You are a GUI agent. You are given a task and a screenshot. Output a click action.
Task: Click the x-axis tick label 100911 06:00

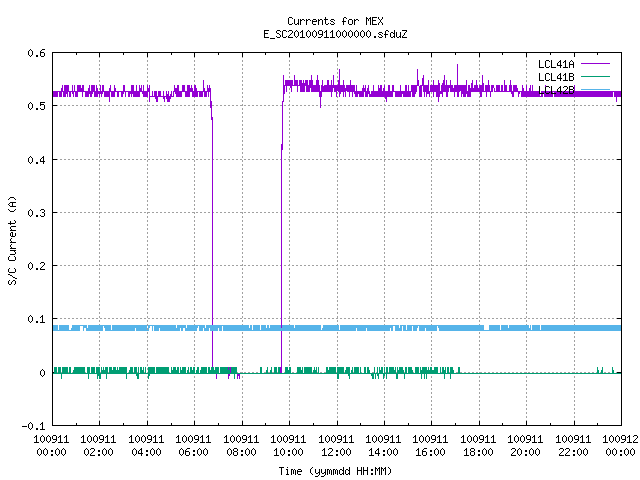point(193,446)
